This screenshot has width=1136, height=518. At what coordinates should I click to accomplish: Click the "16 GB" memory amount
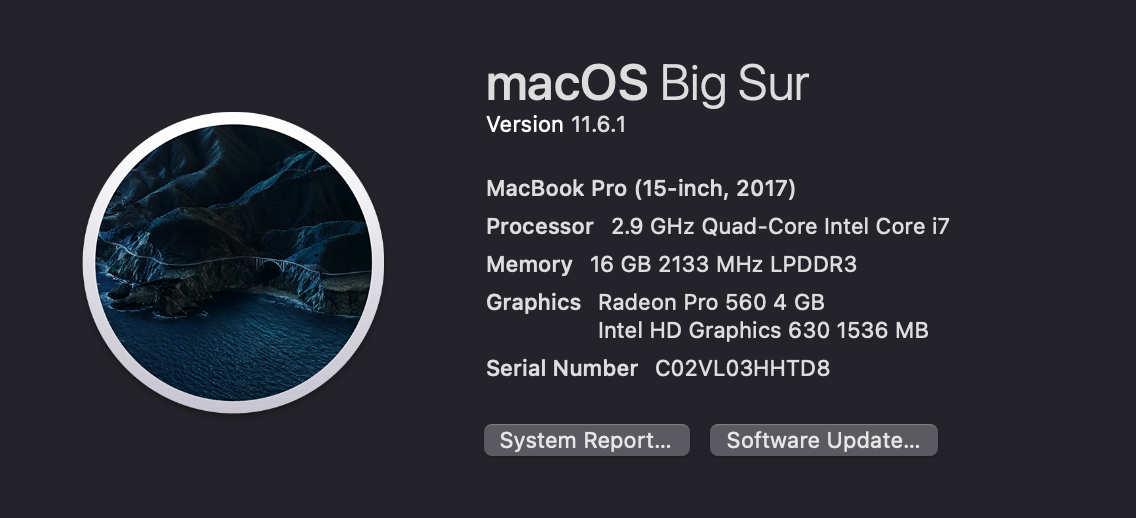point(614,265)
